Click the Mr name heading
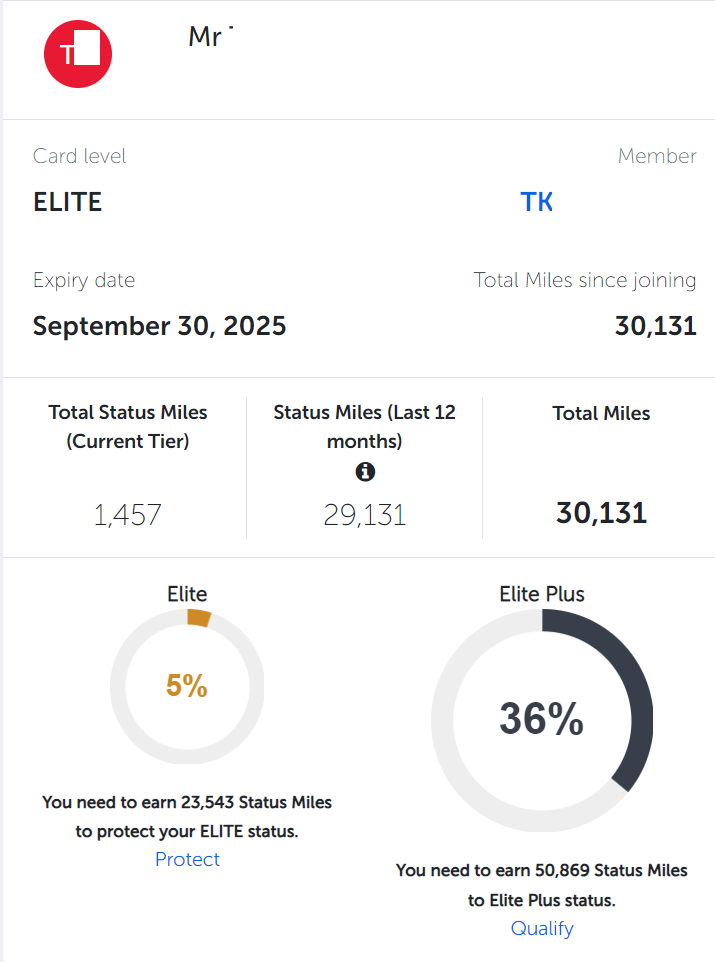 pos(210,37)
